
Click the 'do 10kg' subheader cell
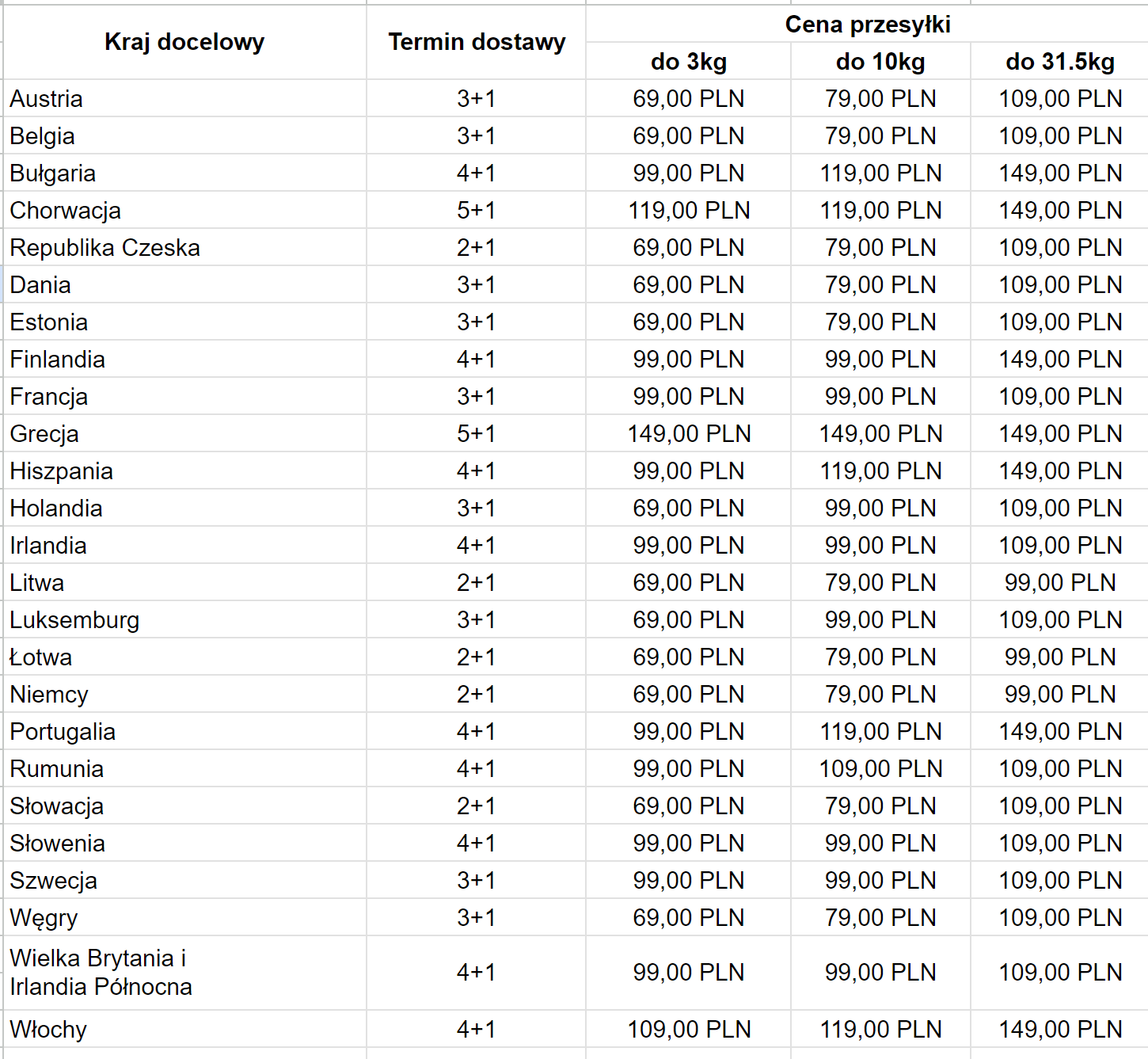880,62
